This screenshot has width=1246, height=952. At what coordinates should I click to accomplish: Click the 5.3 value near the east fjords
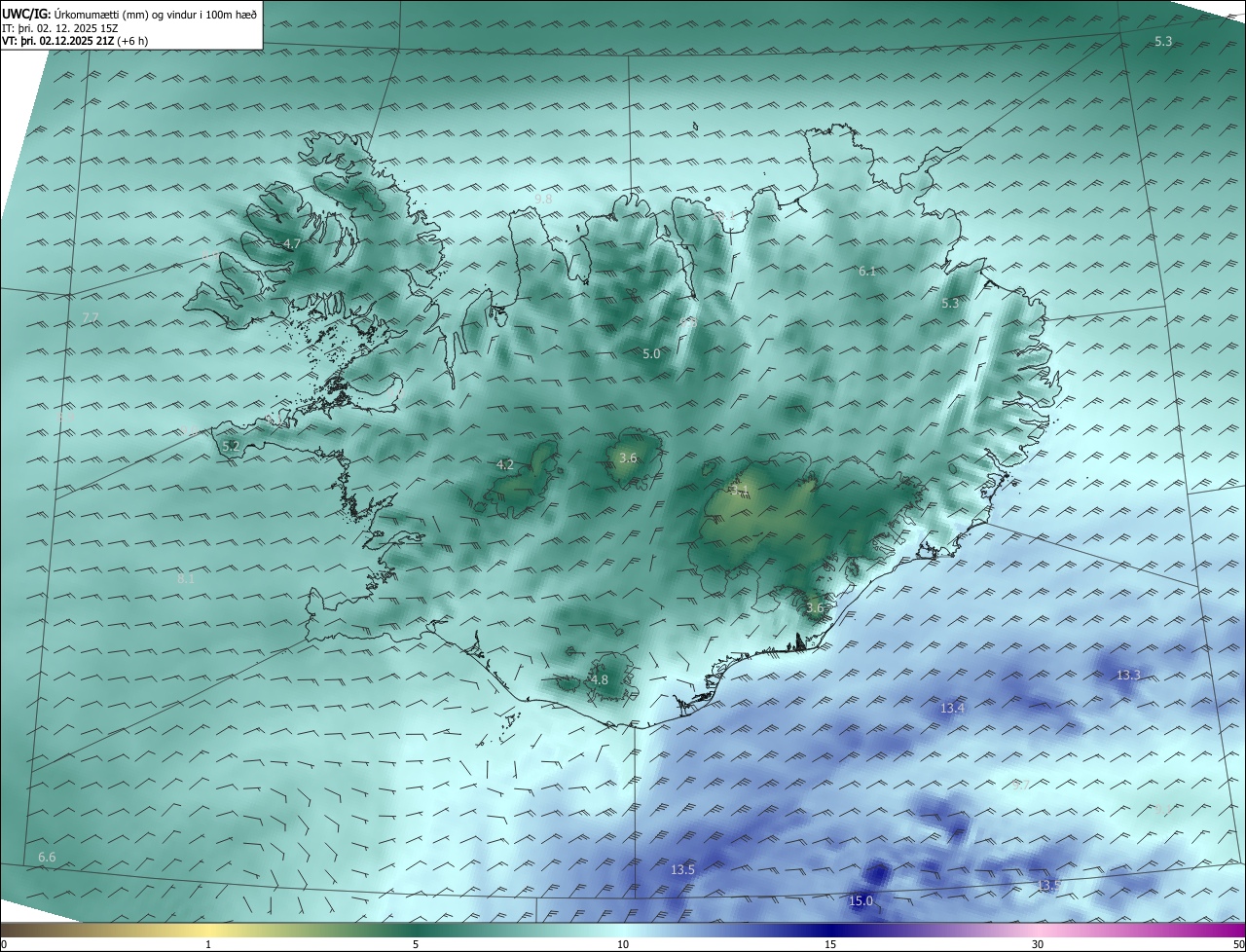click(950, 304)
